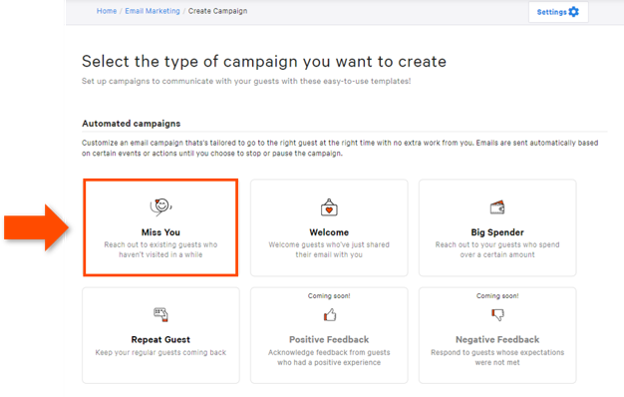The image size is (624, 397).
Task: Click the Miss You smiley face icon
Action: coord(161,207)
